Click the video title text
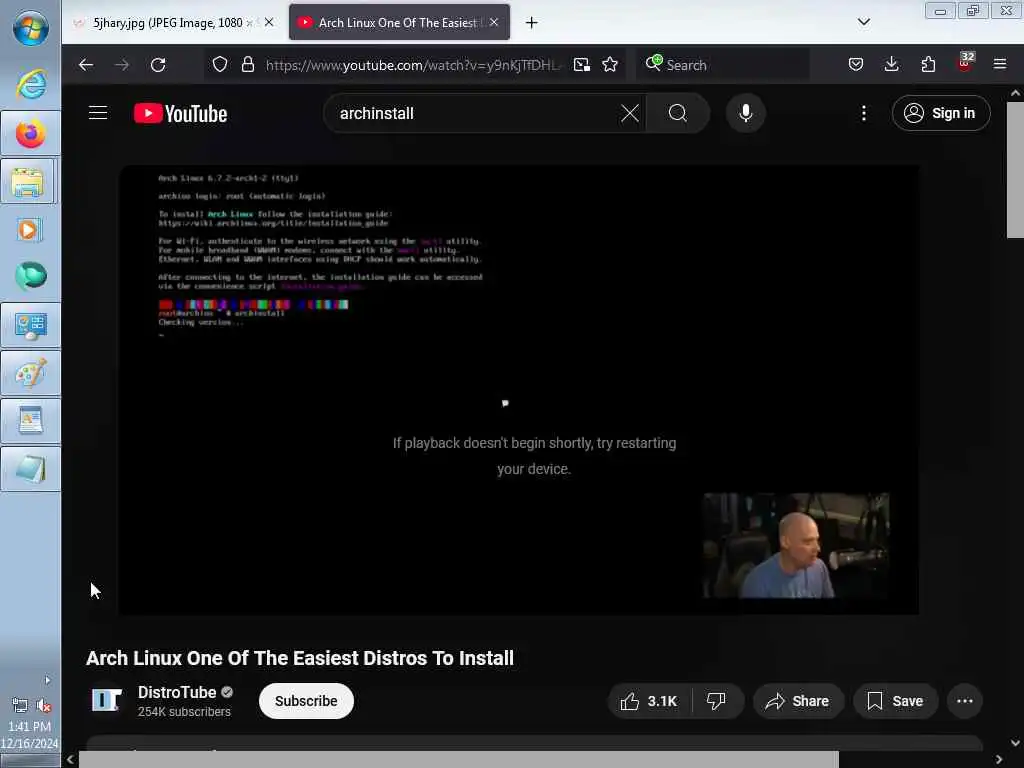This screenshot has width=1024, height=768. 300,658
